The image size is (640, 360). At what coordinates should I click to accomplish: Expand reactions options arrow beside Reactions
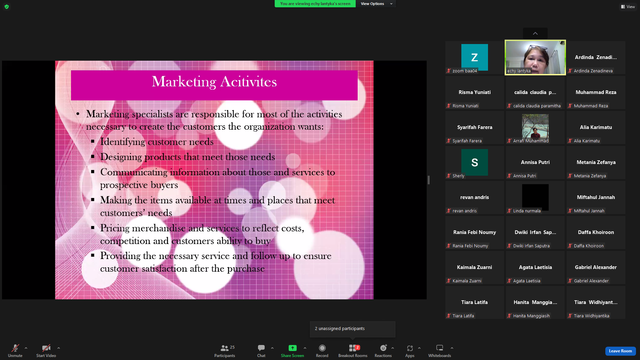click(x=392, y=348)
